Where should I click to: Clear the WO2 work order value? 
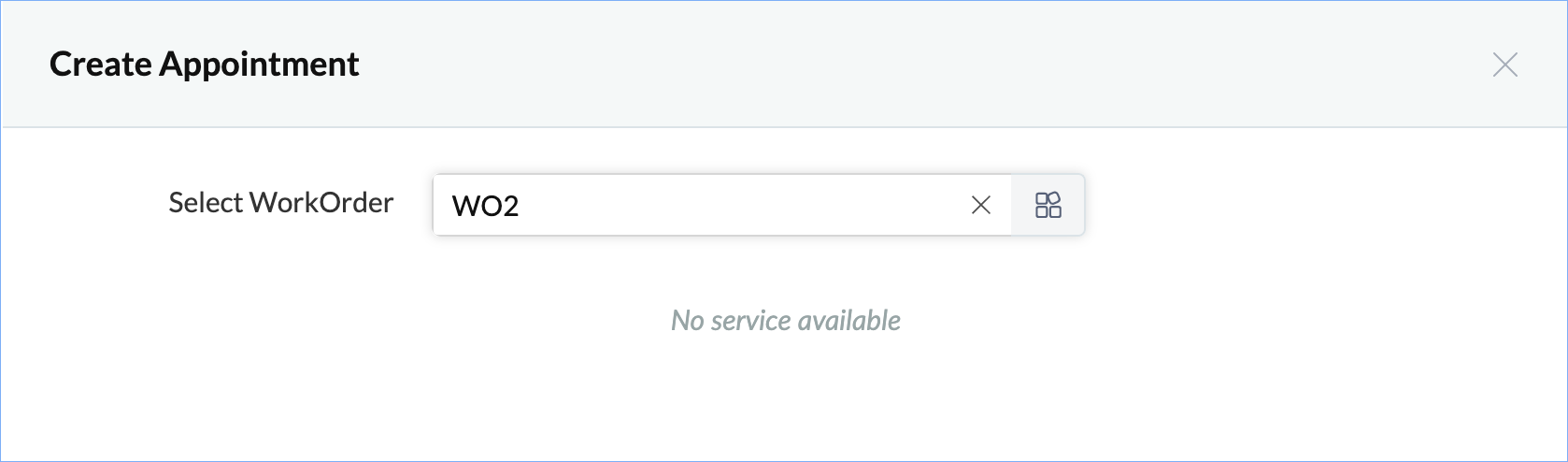(980, 205)
